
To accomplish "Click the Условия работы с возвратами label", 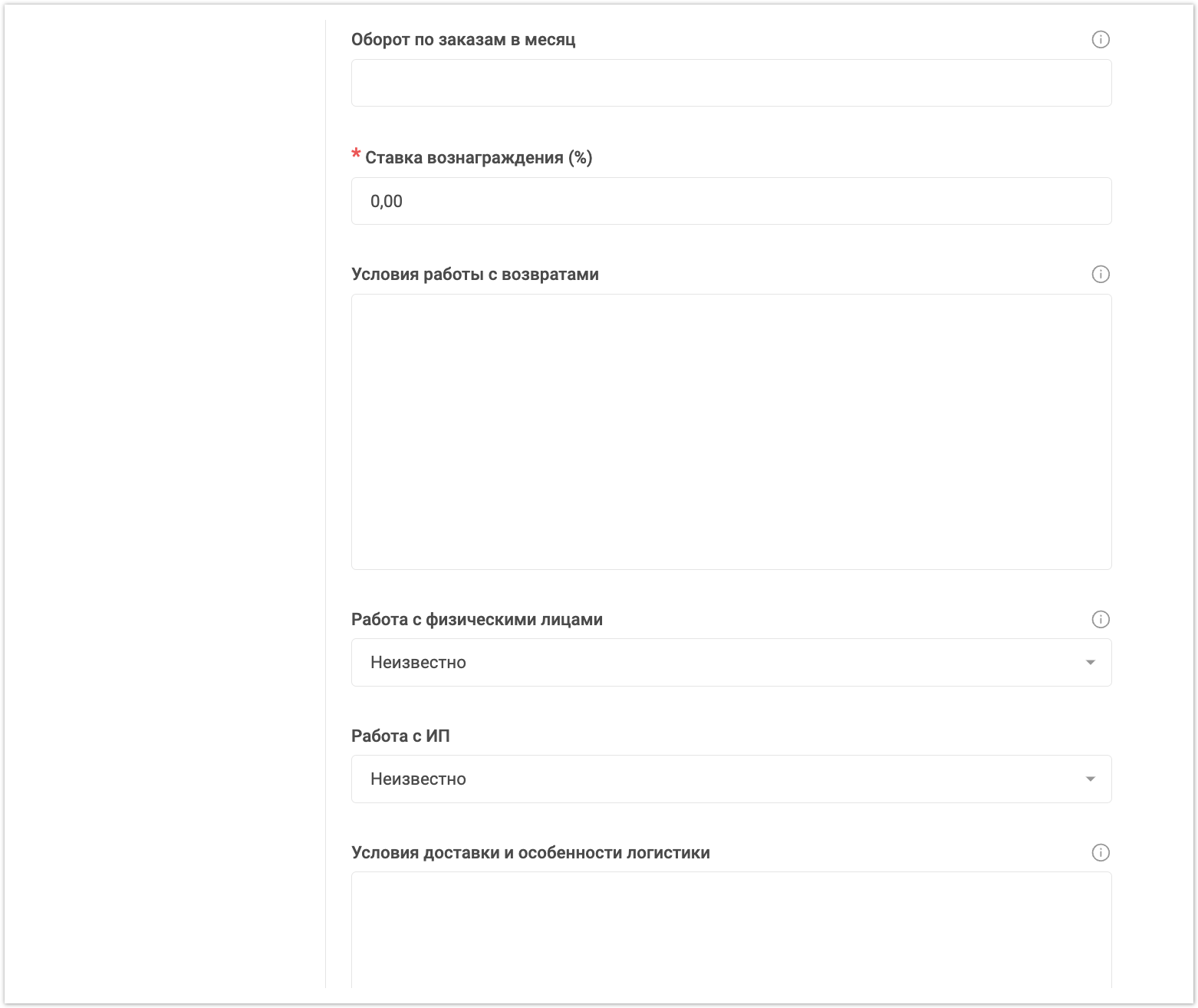I will point(475,275).
